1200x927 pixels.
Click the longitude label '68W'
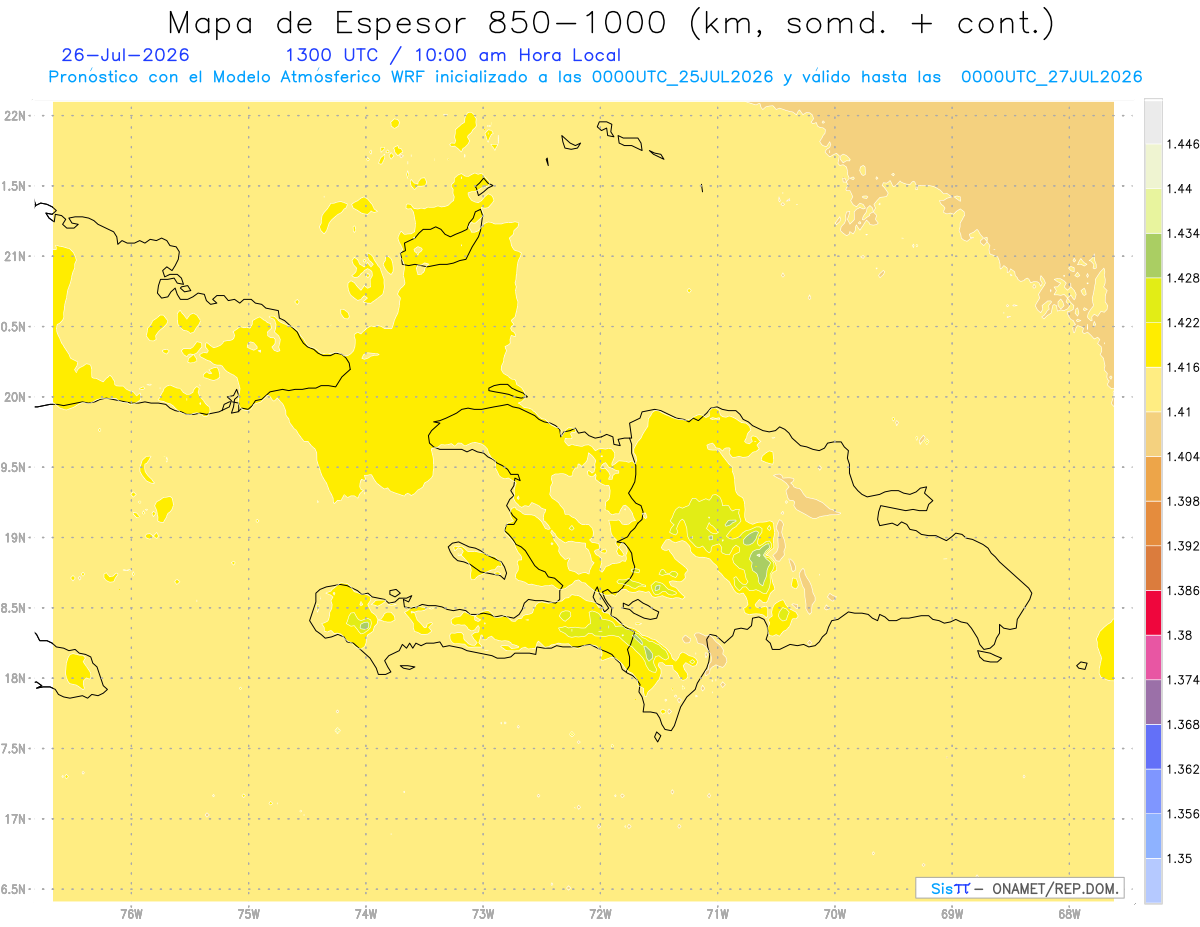1069,913
